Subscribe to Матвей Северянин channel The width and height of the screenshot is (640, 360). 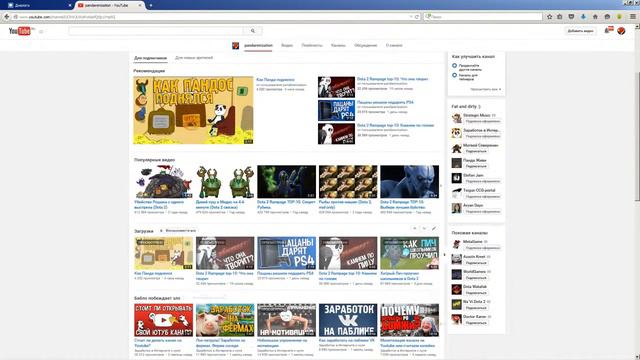click(x=476, y=151)
